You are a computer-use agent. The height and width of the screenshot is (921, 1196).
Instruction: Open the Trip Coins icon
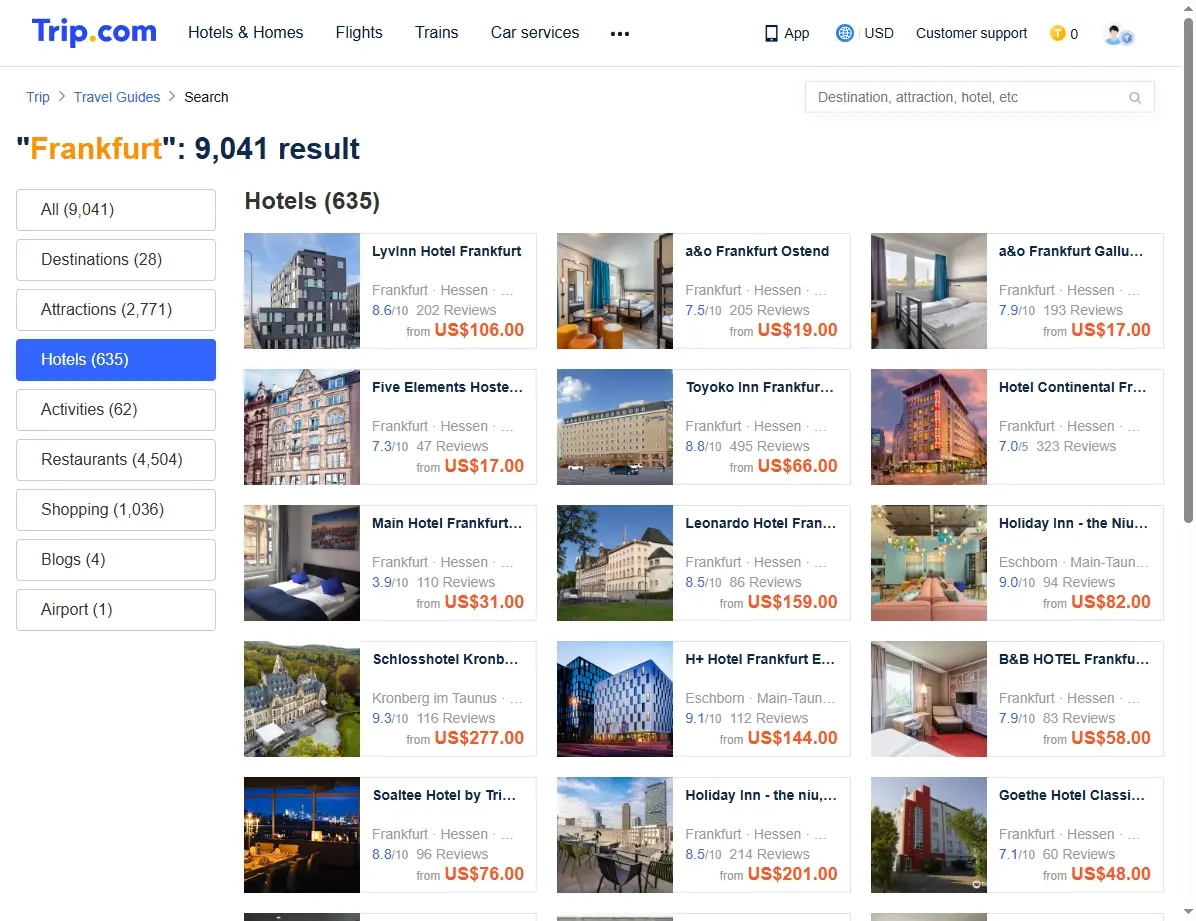[x=1057, y=34]
